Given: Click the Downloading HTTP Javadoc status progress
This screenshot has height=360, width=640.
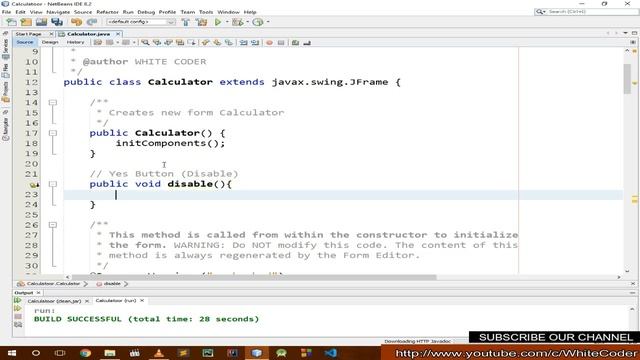Looking at the screenshot, I should pos(417,341).
